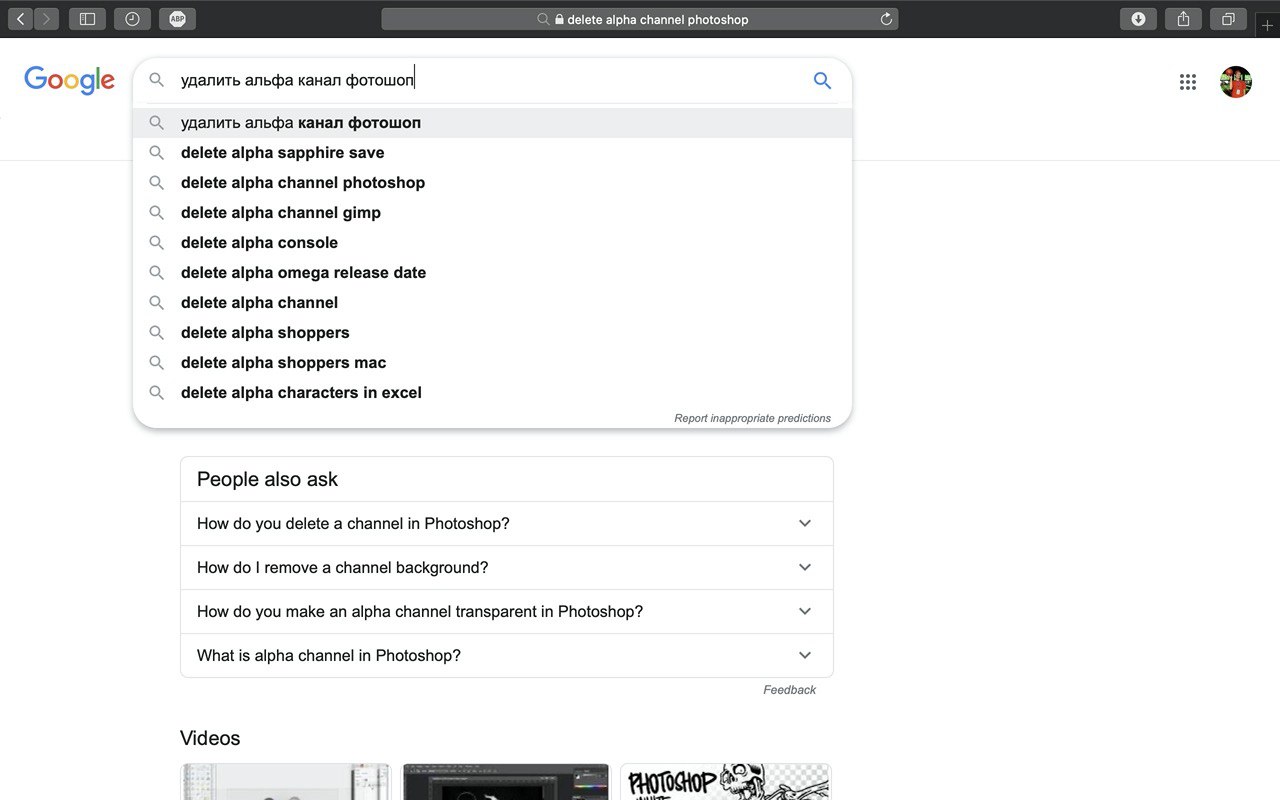Choose suggestion 'delete alpha characters in excel'
1280x800 pixels.
492,393
